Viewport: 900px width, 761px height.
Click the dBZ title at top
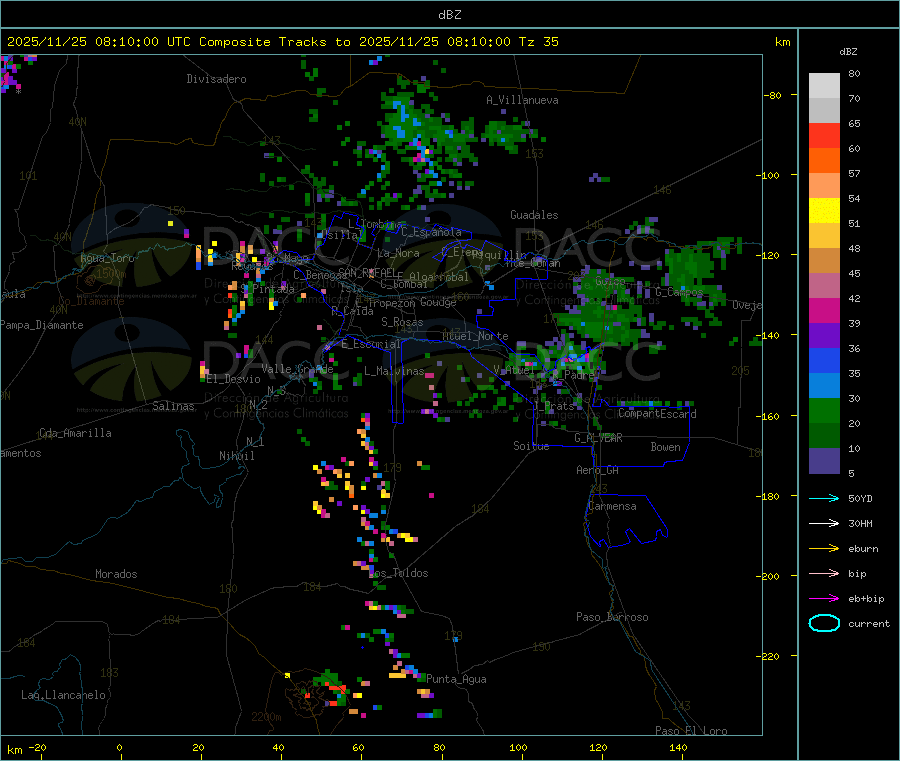(x=449, y=15)
